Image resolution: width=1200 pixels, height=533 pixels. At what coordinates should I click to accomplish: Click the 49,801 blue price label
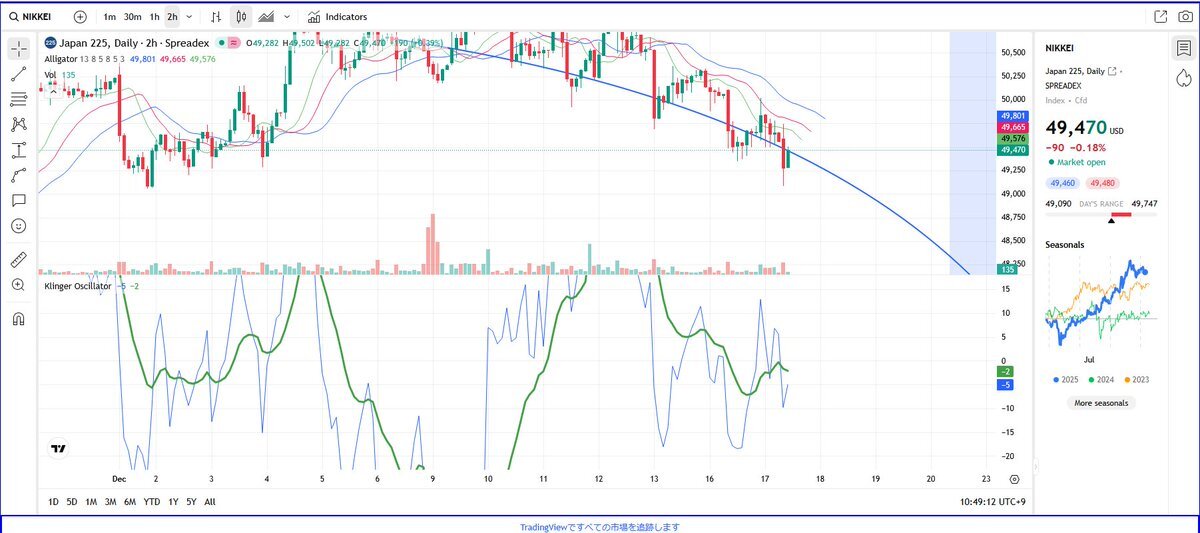[x=1013, y=117]
